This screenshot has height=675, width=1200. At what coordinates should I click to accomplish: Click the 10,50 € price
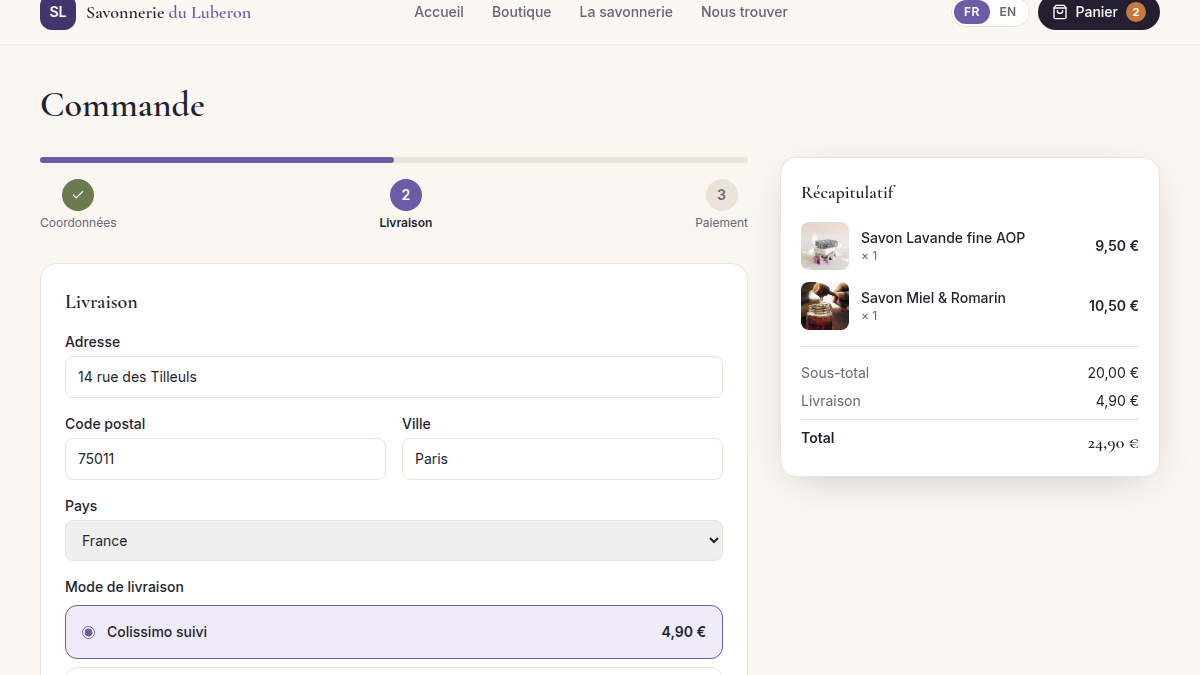pyautogui.click(x=1114, y=306)
